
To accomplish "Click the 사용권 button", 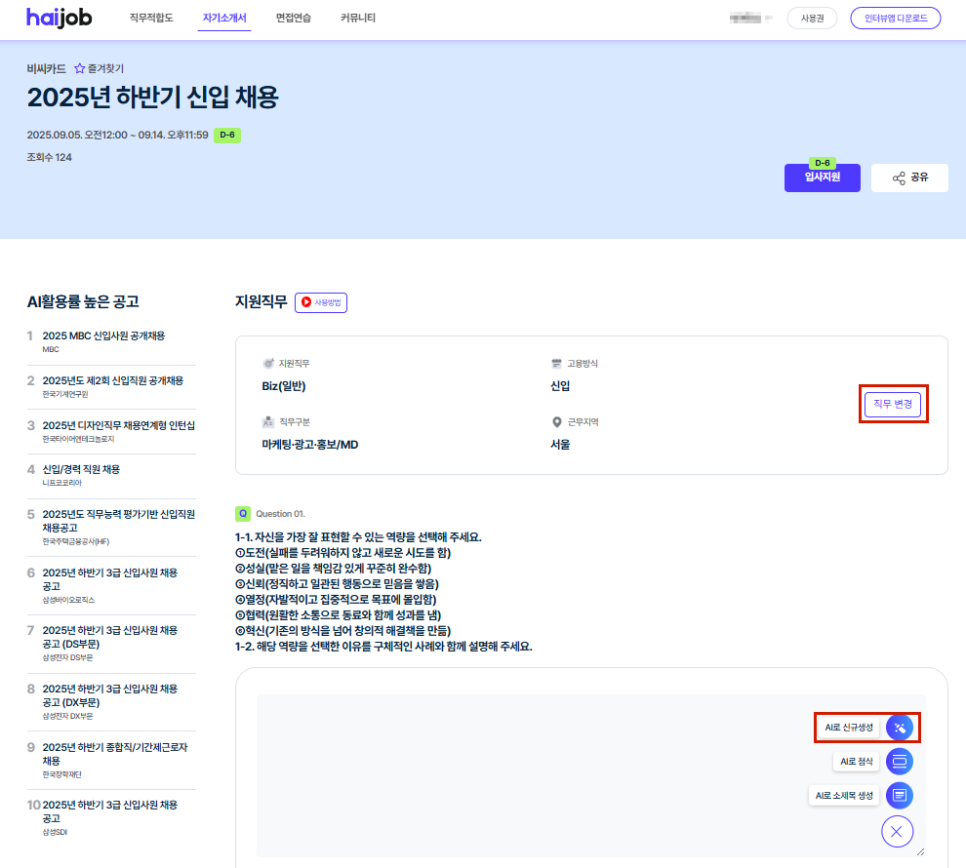I will (x=812, y=18).
